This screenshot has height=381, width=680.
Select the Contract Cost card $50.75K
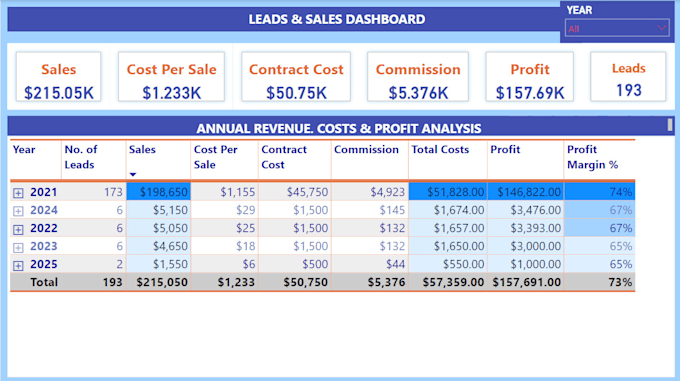pos(296,77)
